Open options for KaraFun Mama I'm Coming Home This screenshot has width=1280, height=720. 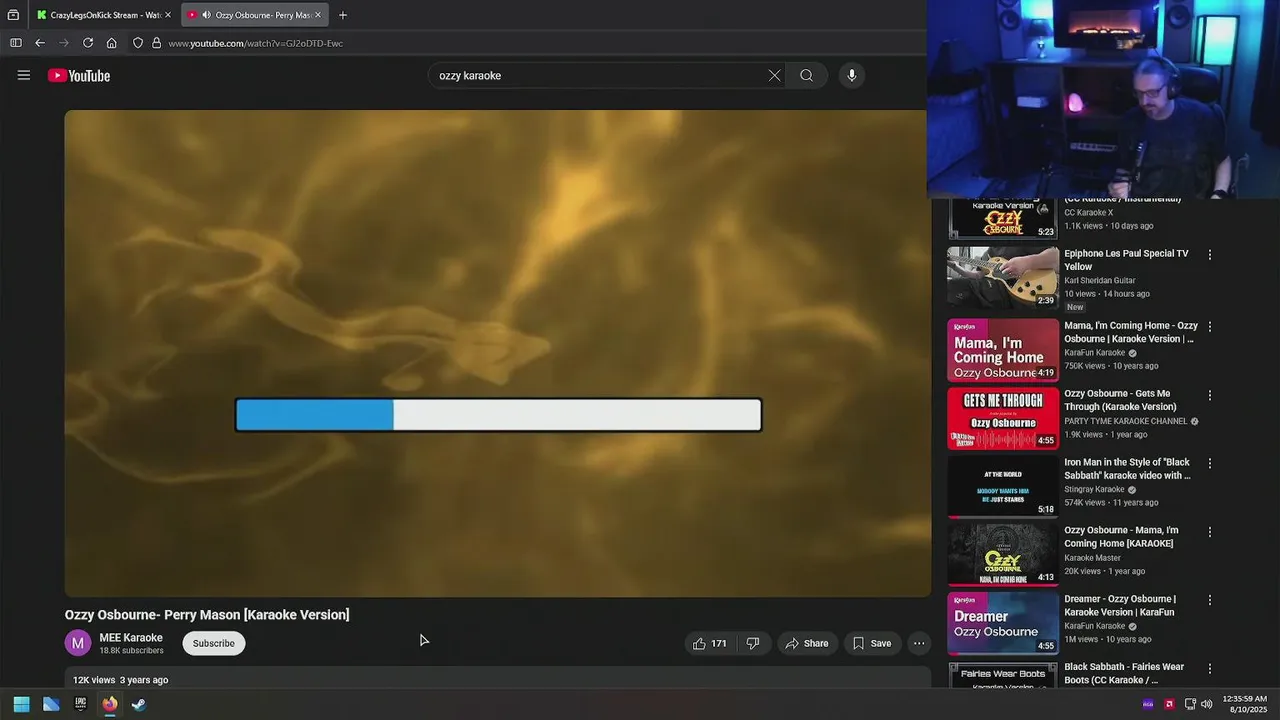pyautogui.click(x=1209, y=327)
